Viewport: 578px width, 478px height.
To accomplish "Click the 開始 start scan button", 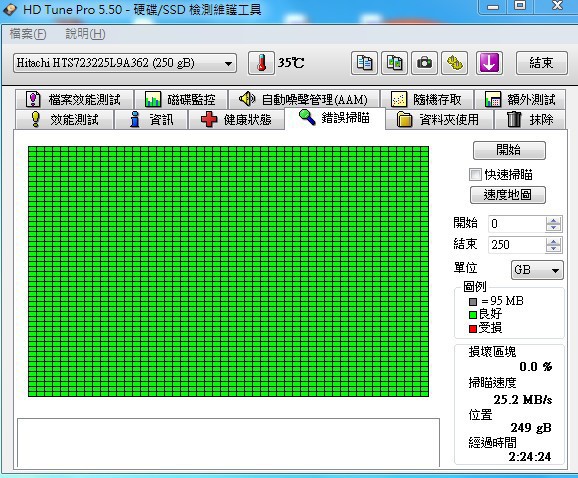I will click(509, 150).
